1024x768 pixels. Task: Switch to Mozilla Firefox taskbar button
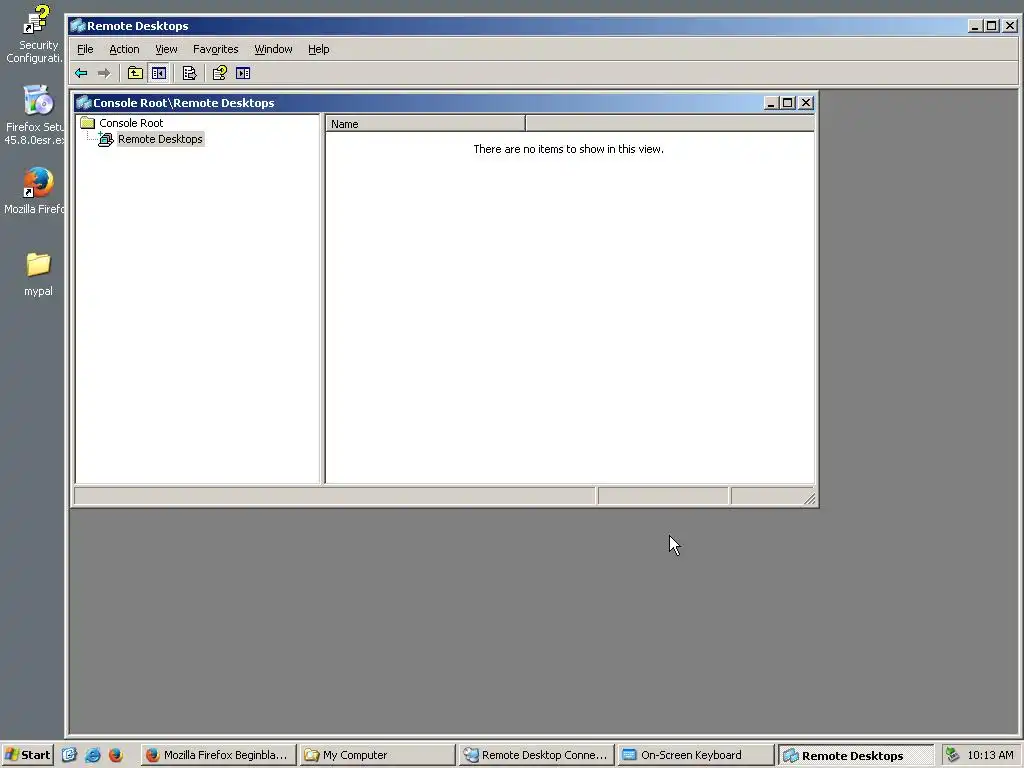tap(218, 755)
